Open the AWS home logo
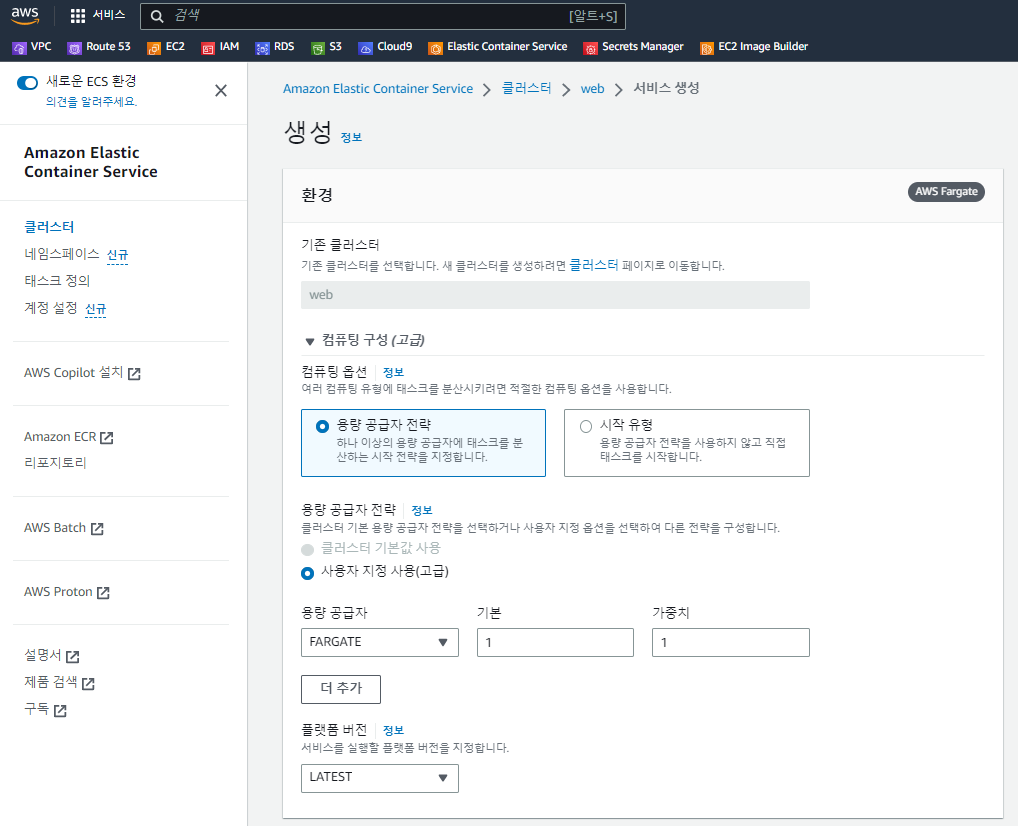The image size is (1018, 826). point(25,16)
